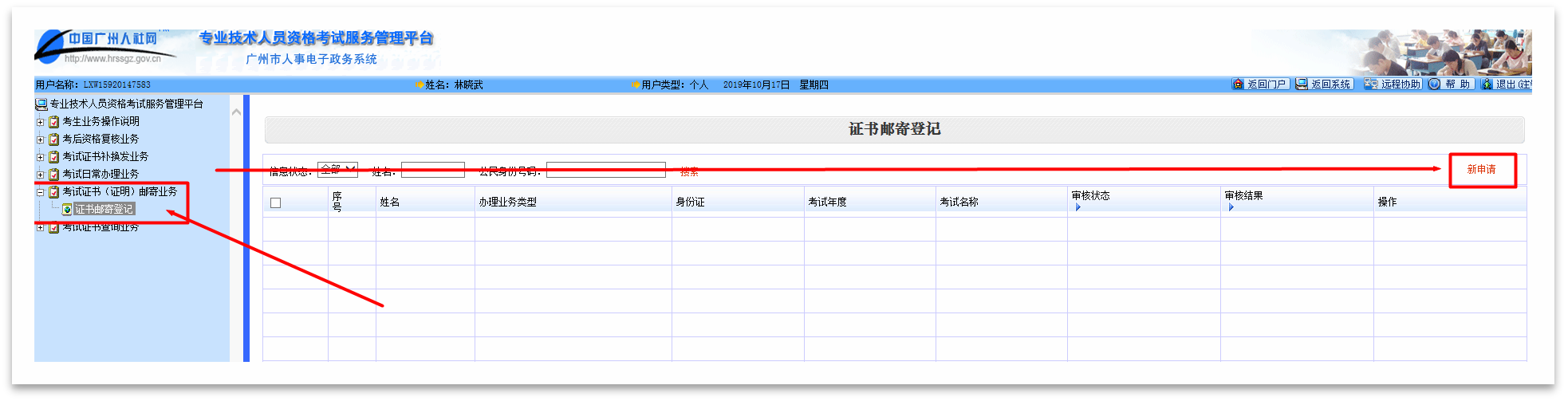Click the root computer icon in tree
The width and height of the screenshot is (1568, 401).
[x=41, y=104]
